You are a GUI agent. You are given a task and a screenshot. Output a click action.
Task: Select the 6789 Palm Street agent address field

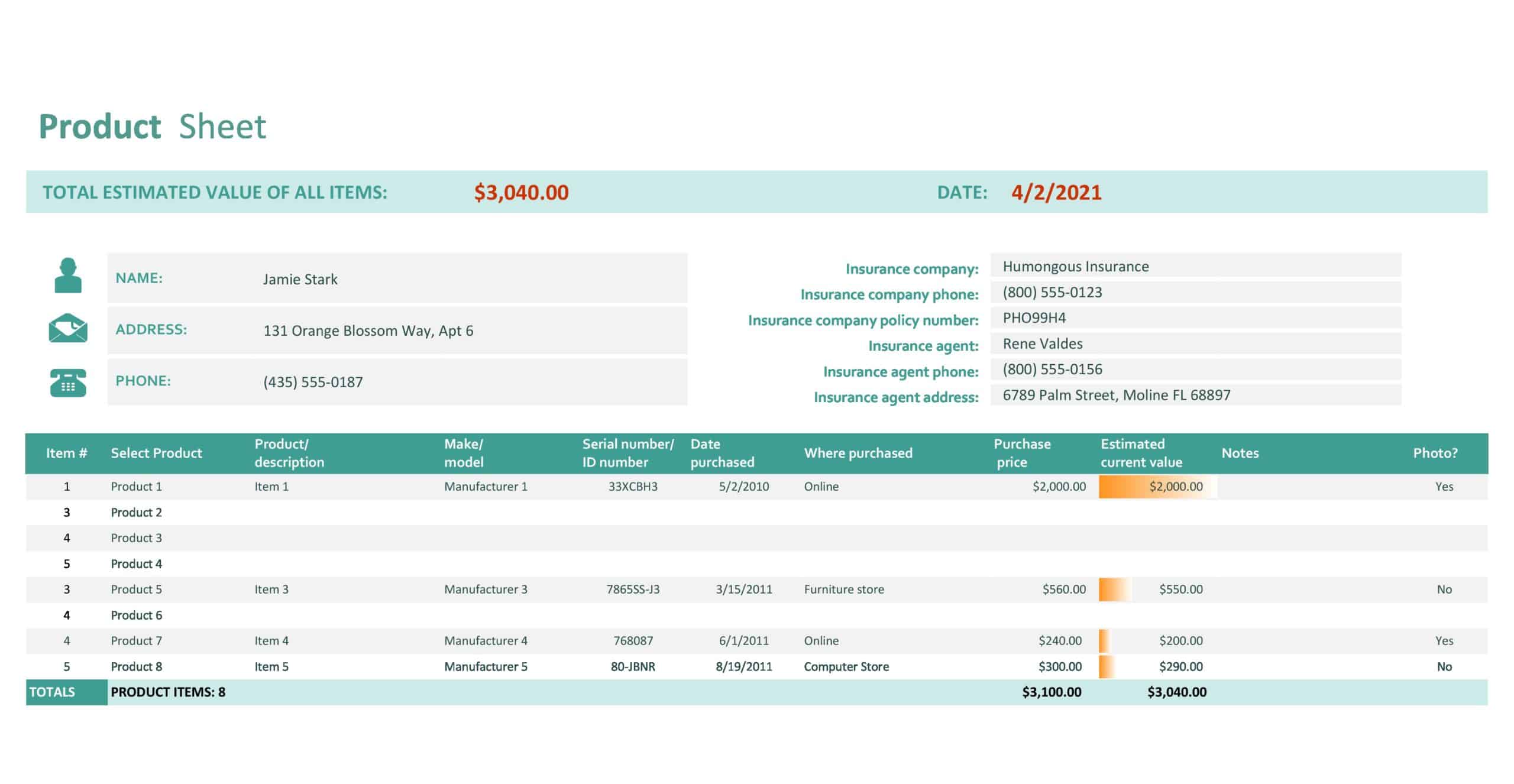tap(1116, 395)
